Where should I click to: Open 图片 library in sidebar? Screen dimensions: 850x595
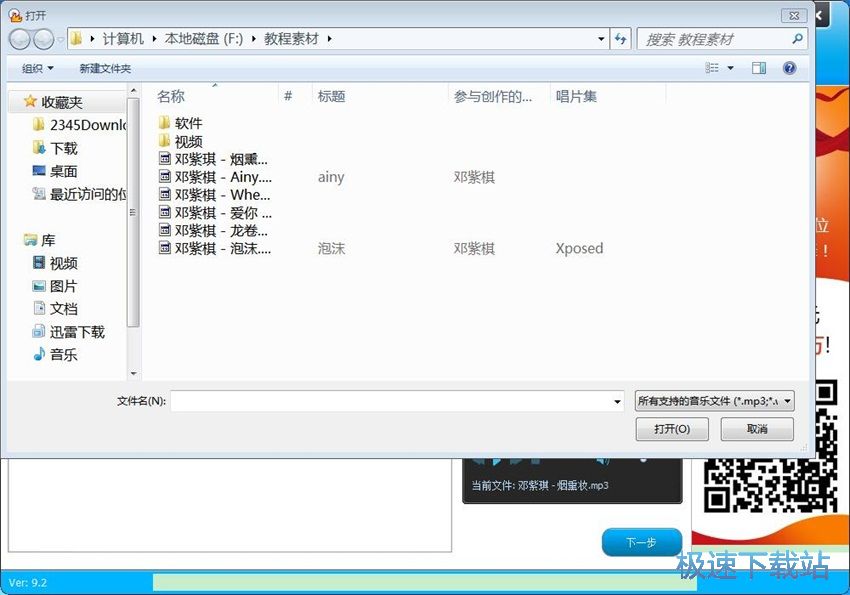pos(55,286)
